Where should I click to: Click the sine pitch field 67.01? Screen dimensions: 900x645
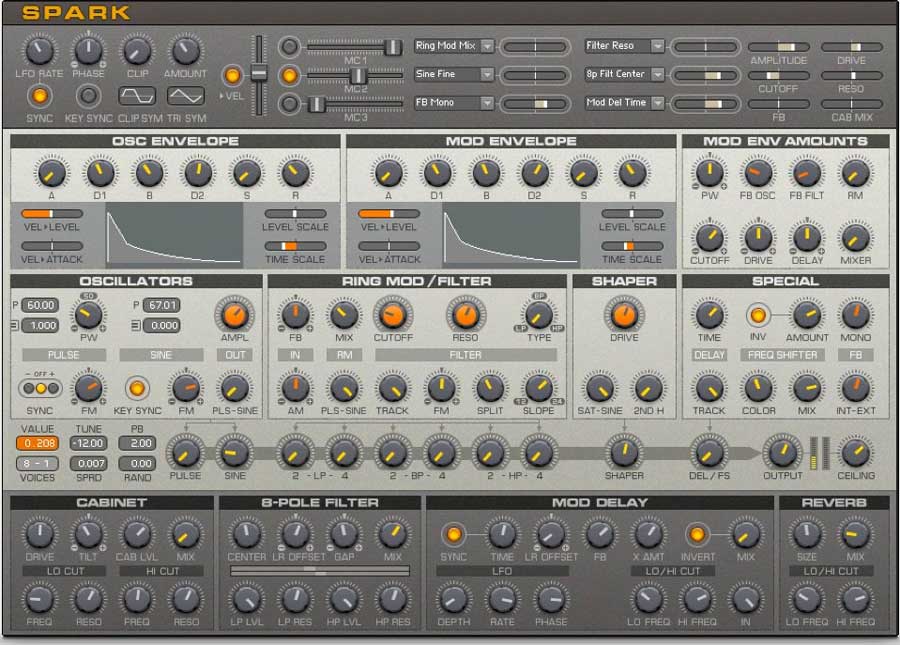161,305
